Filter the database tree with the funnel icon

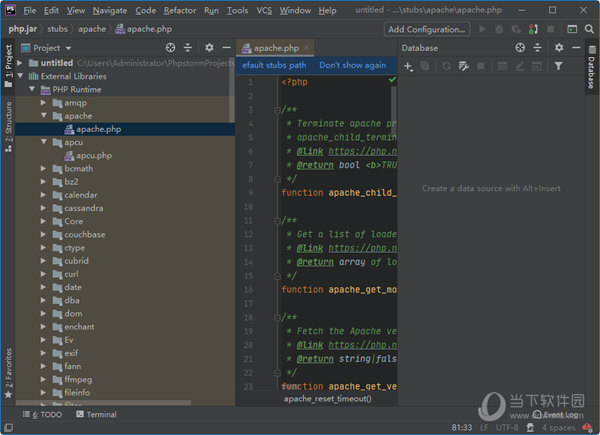pyautogui.click(x=558, y=66)
